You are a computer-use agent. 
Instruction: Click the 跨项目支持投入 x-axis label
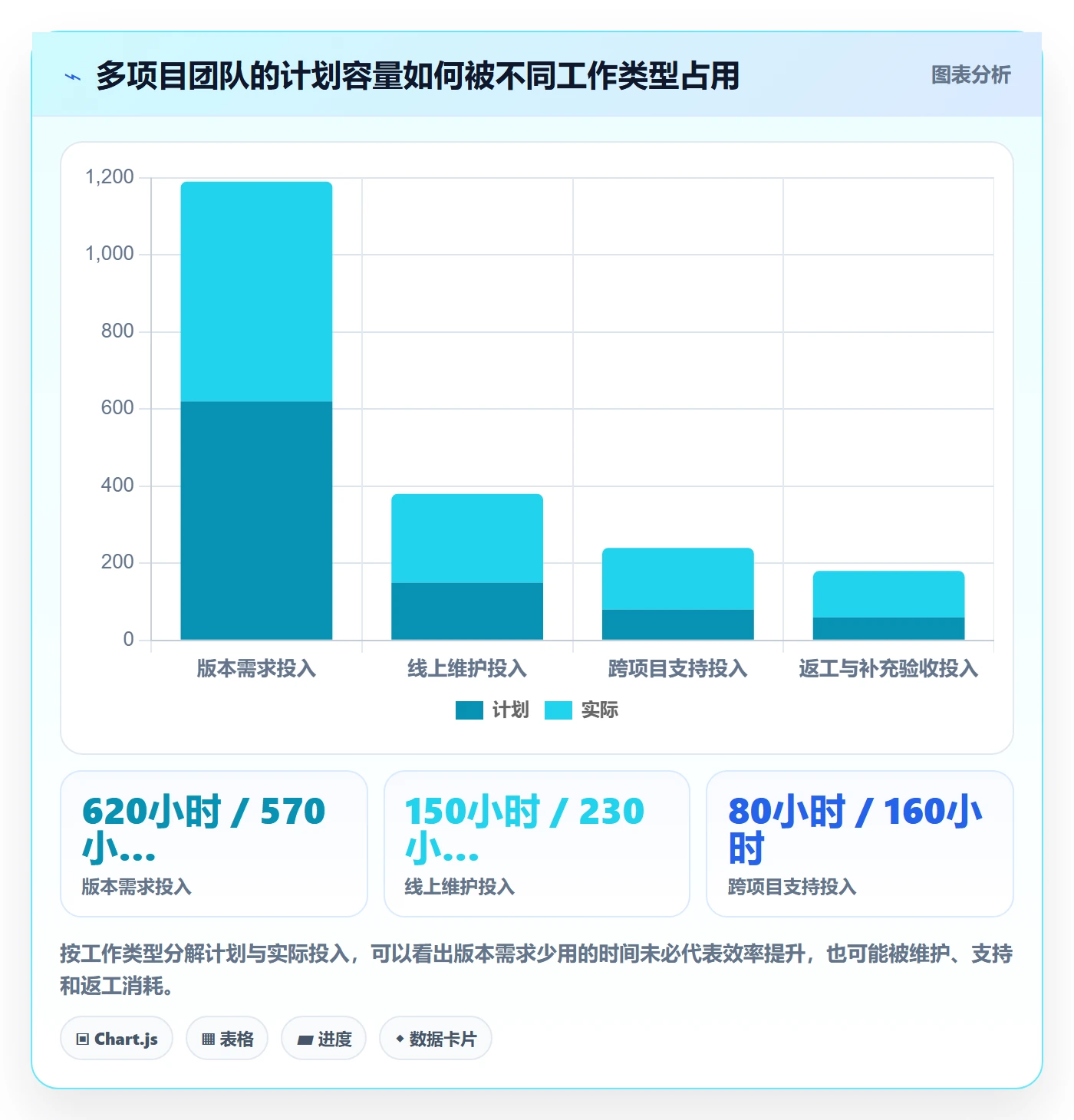tap(678, 669)
